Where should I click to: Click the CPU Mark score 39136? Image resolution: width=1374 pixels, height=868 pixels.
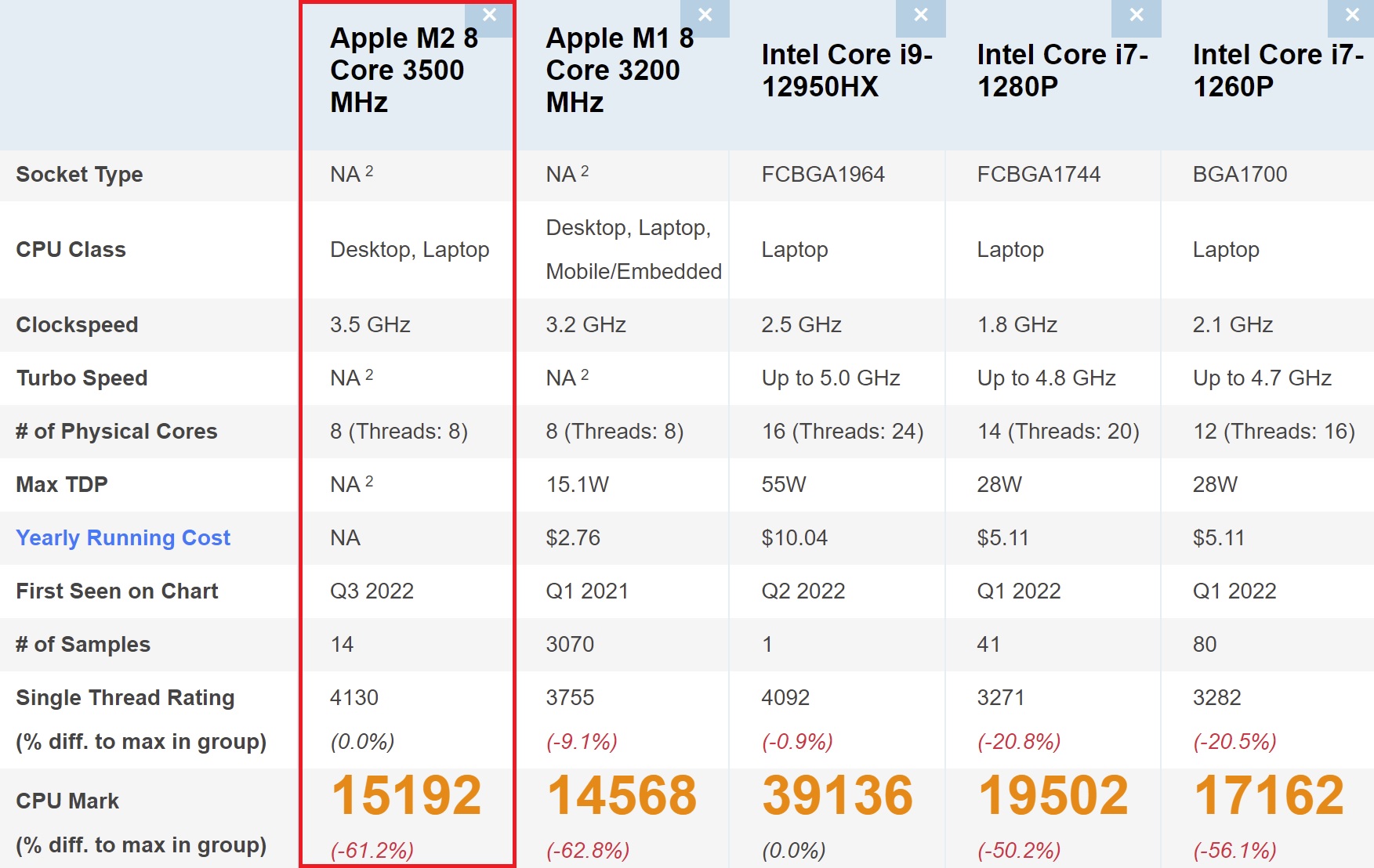(x=837, y=796)
